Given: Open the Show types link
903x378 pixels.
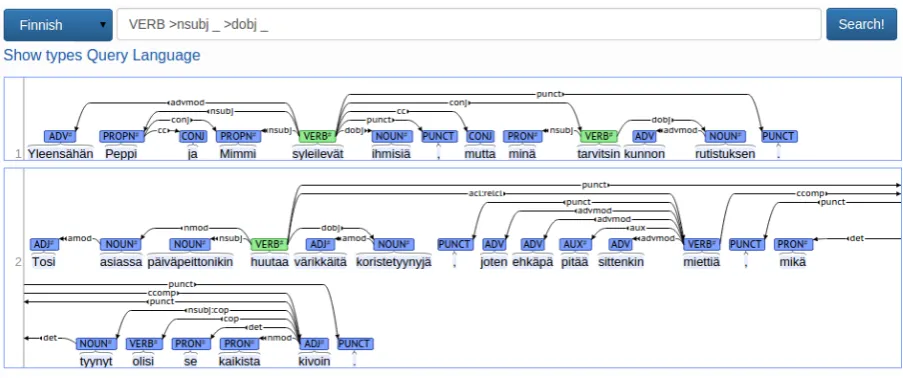Looking at the screenshot, I should pos(43,55).
